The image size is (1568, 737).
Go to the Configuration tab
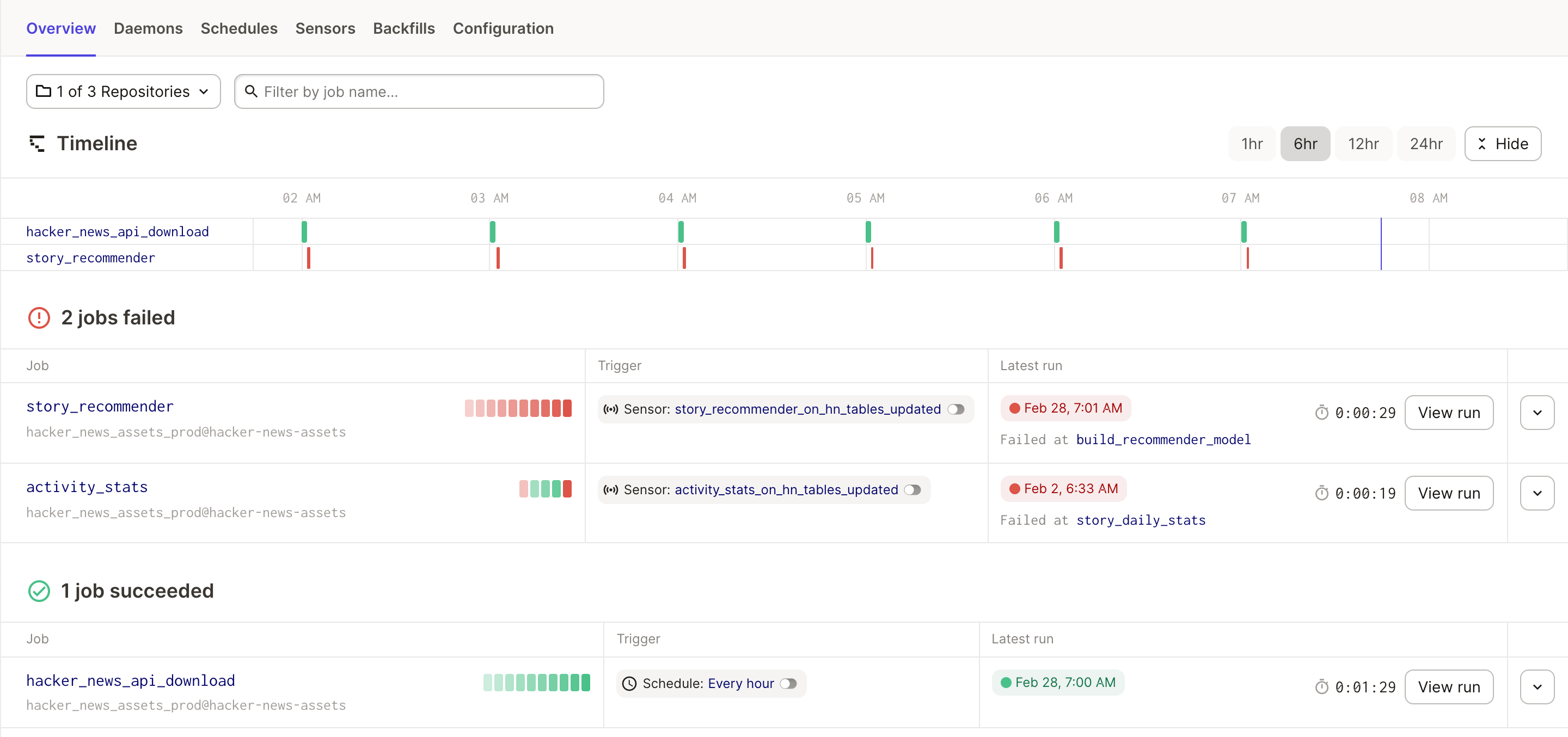point(504,29)
